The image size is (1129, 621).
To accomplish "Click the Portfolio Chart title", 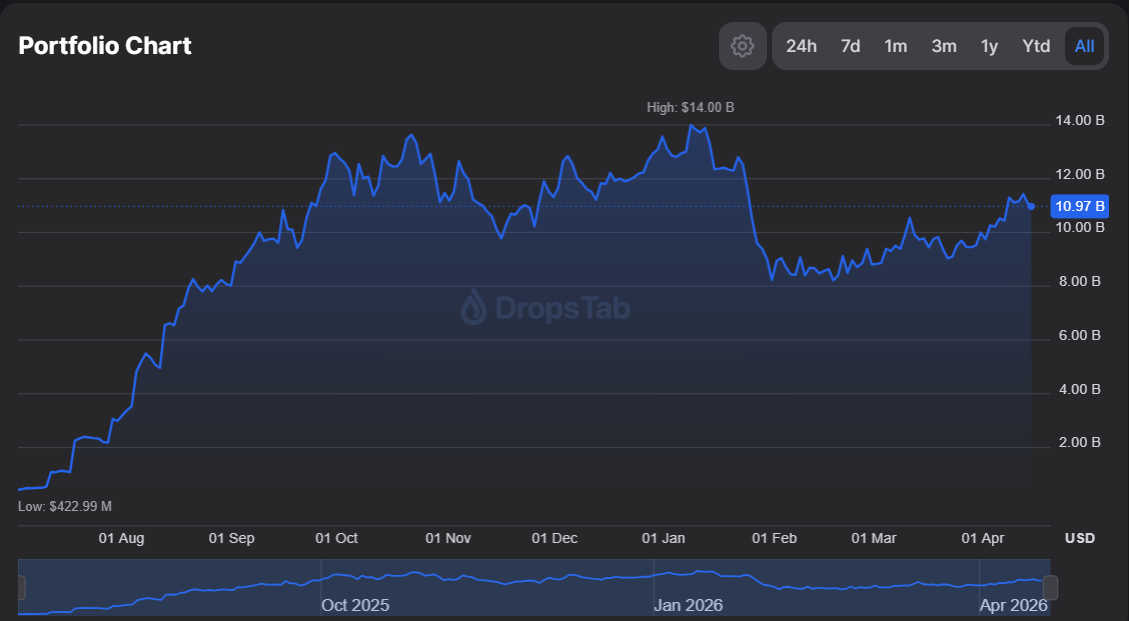I will click(x=104, y=46).
